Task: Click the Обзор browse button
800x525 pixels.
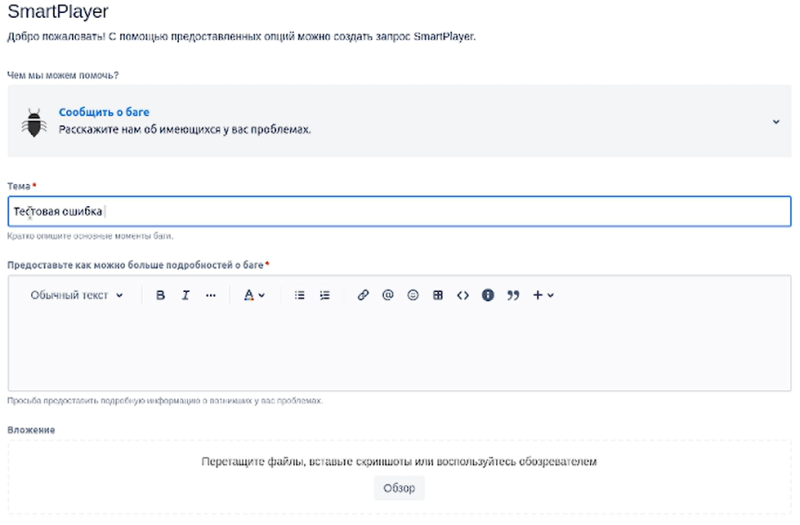Action: [399, 488]
